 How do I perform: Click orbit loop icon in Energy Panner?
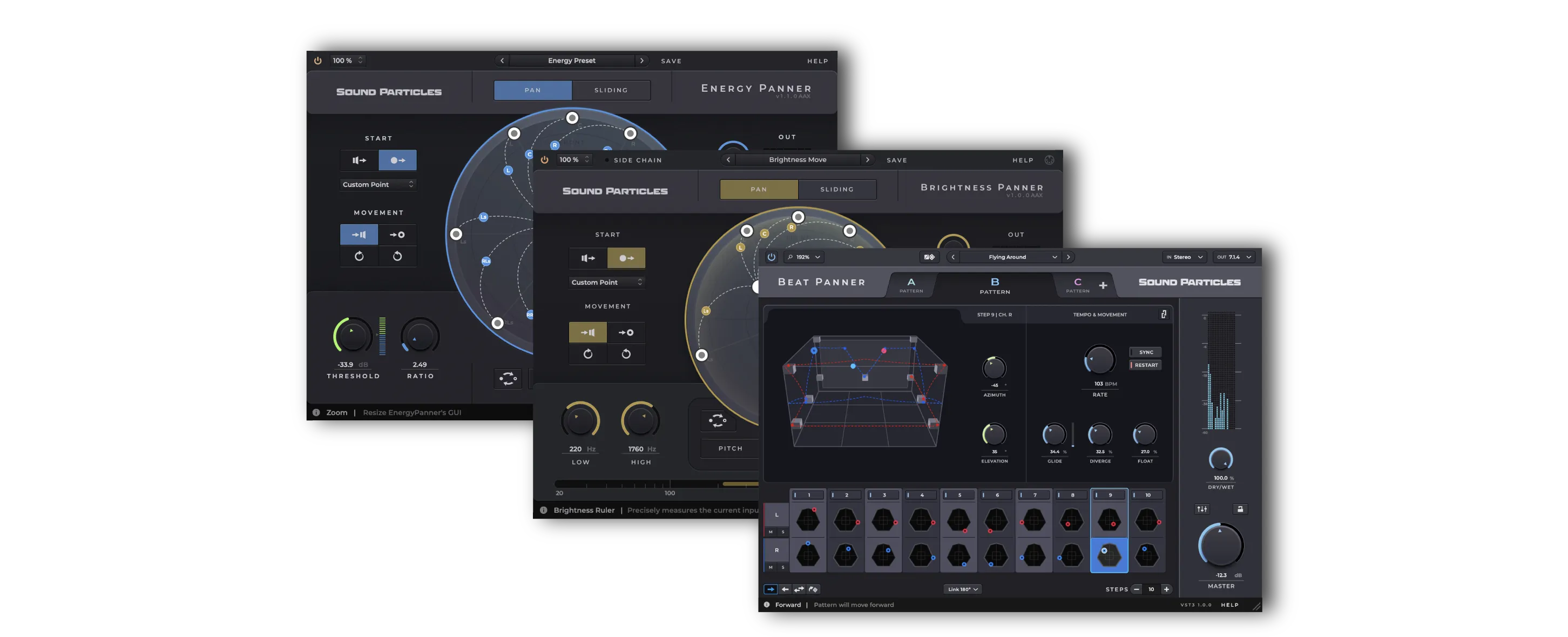(x=508, y=379)
